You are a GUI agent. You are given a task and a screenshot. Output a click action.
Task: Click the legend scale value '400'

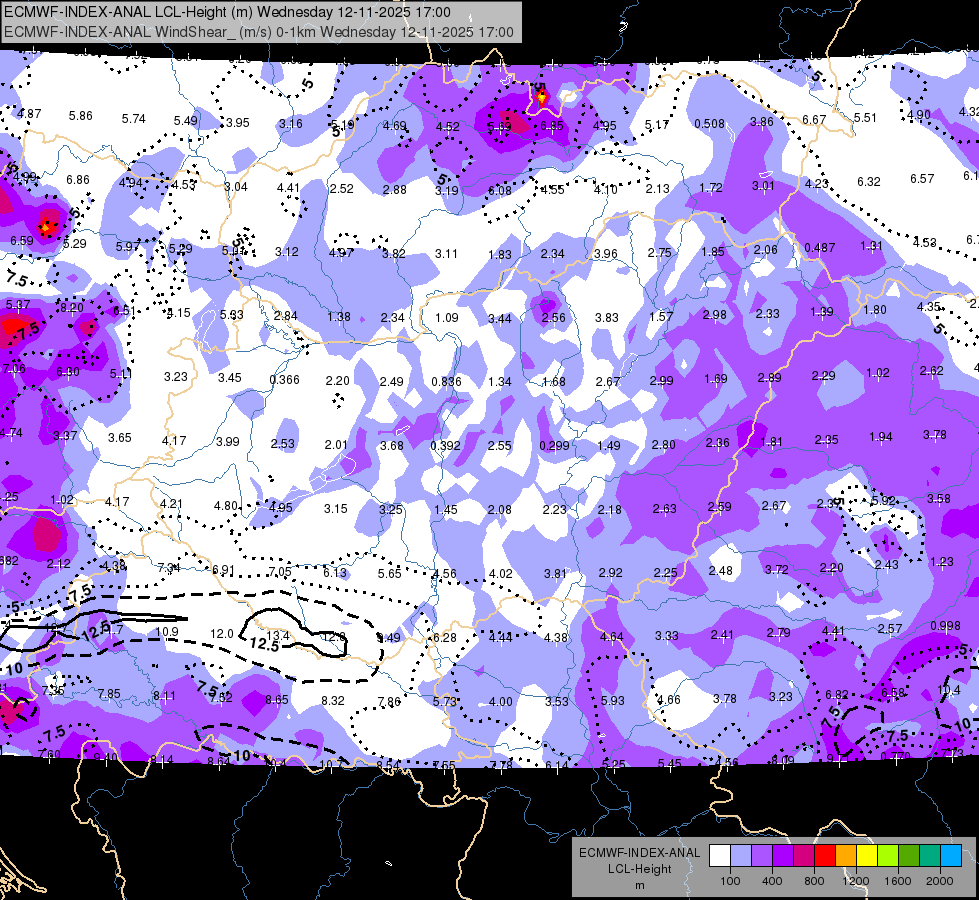click(x=772, y=881)
